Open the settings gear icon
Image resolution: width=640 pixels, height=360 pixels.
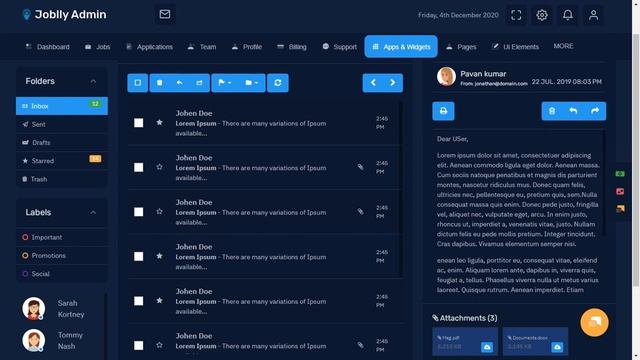(x=542, y=15)
